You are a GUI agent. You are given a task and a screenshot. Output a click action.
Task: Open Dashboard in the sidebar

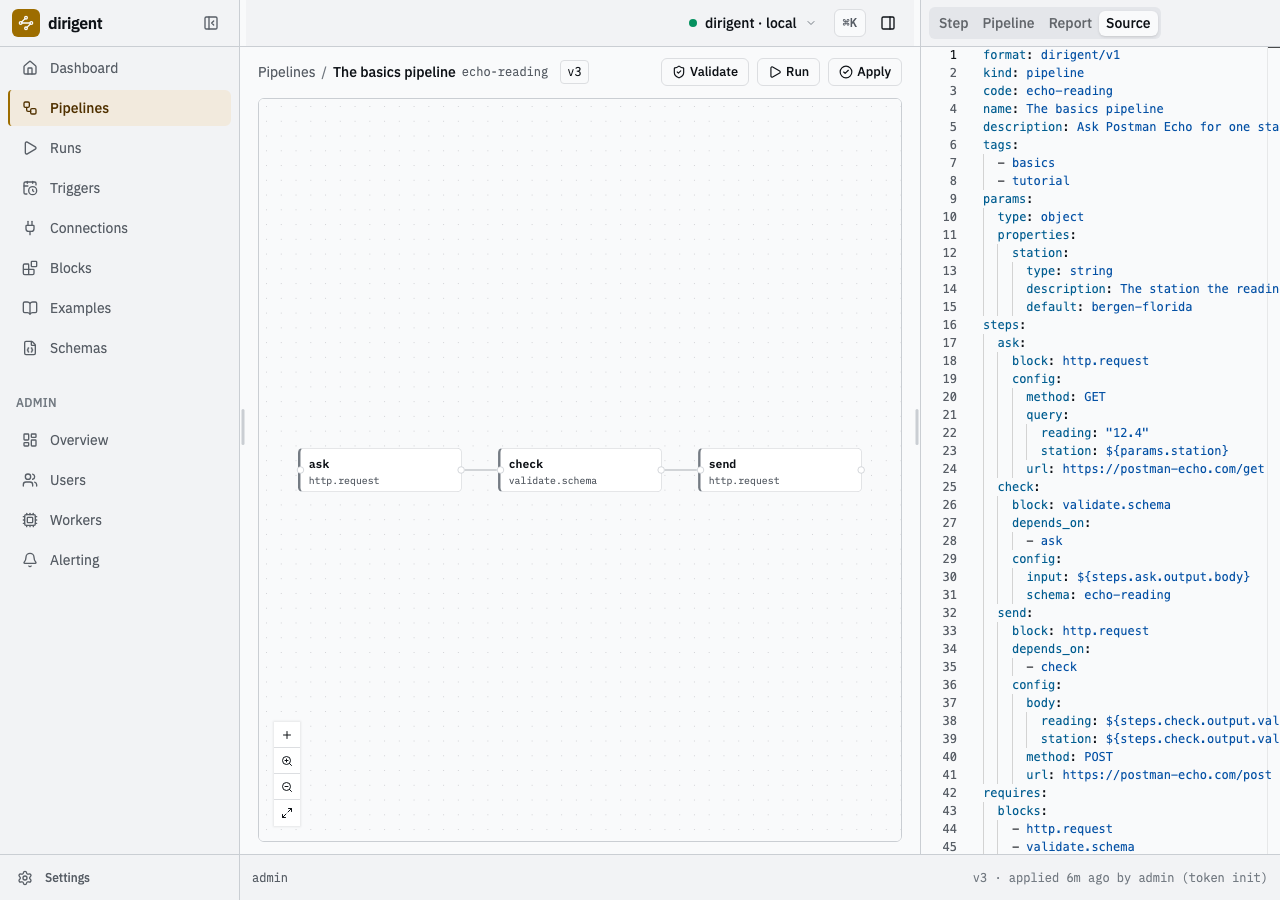tap(119, 68)
